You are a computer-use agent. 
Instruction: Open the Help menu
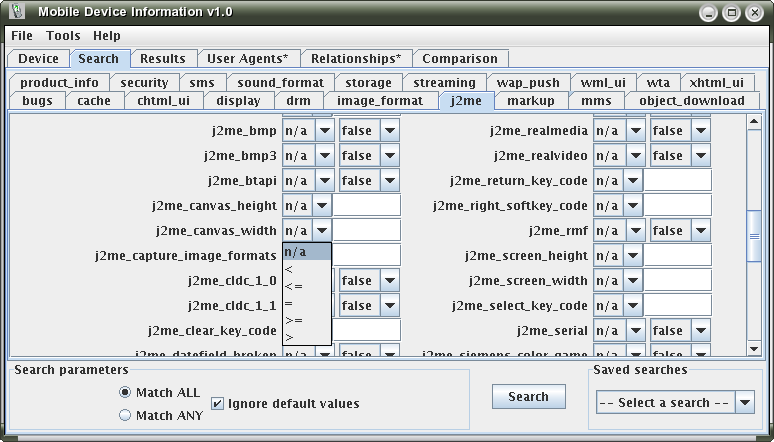pyautogui.click(x=106, y=35)
